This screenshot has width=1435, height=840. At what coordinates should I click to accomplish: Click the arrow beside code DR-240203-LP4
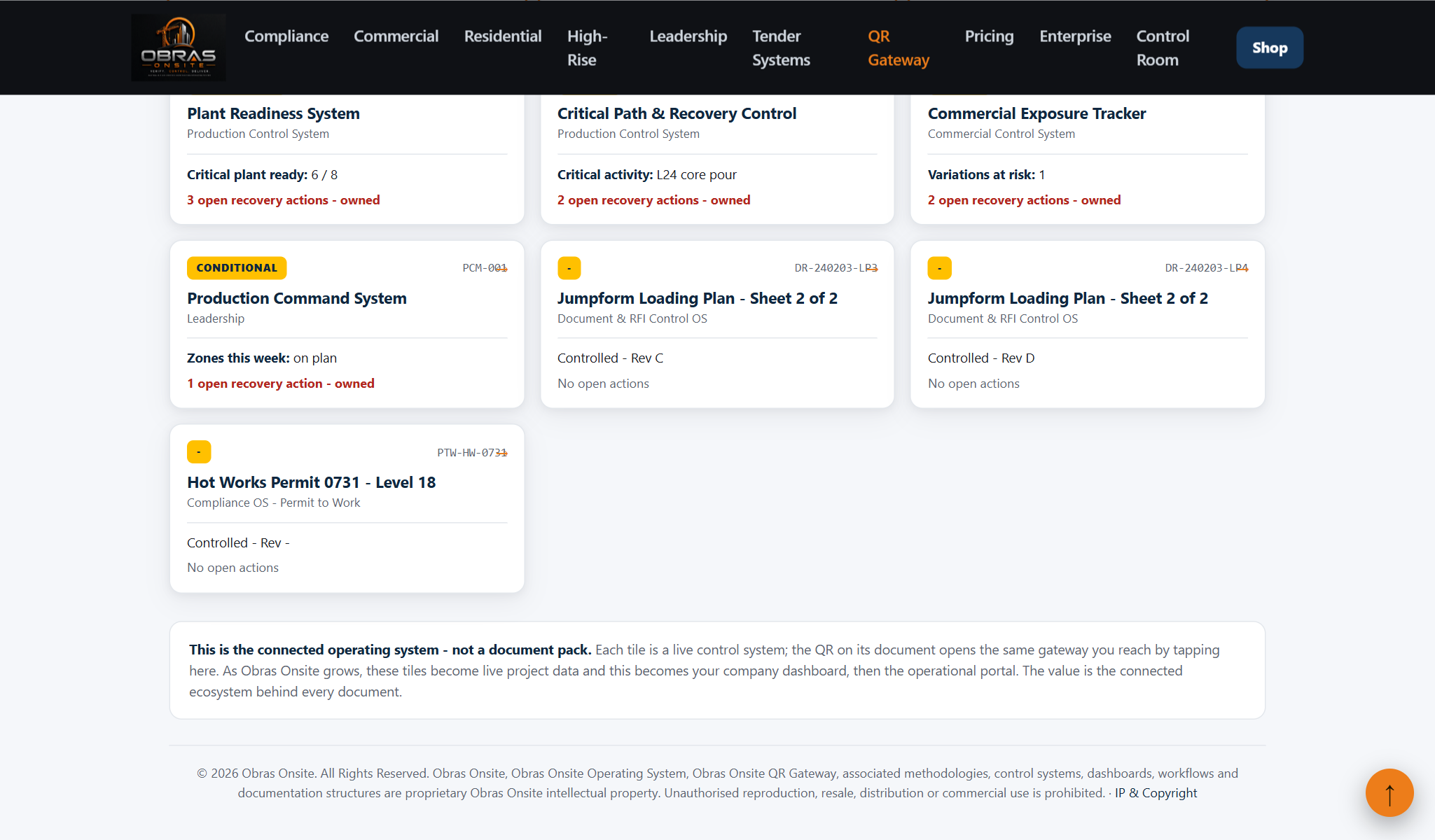point(1242,268)
